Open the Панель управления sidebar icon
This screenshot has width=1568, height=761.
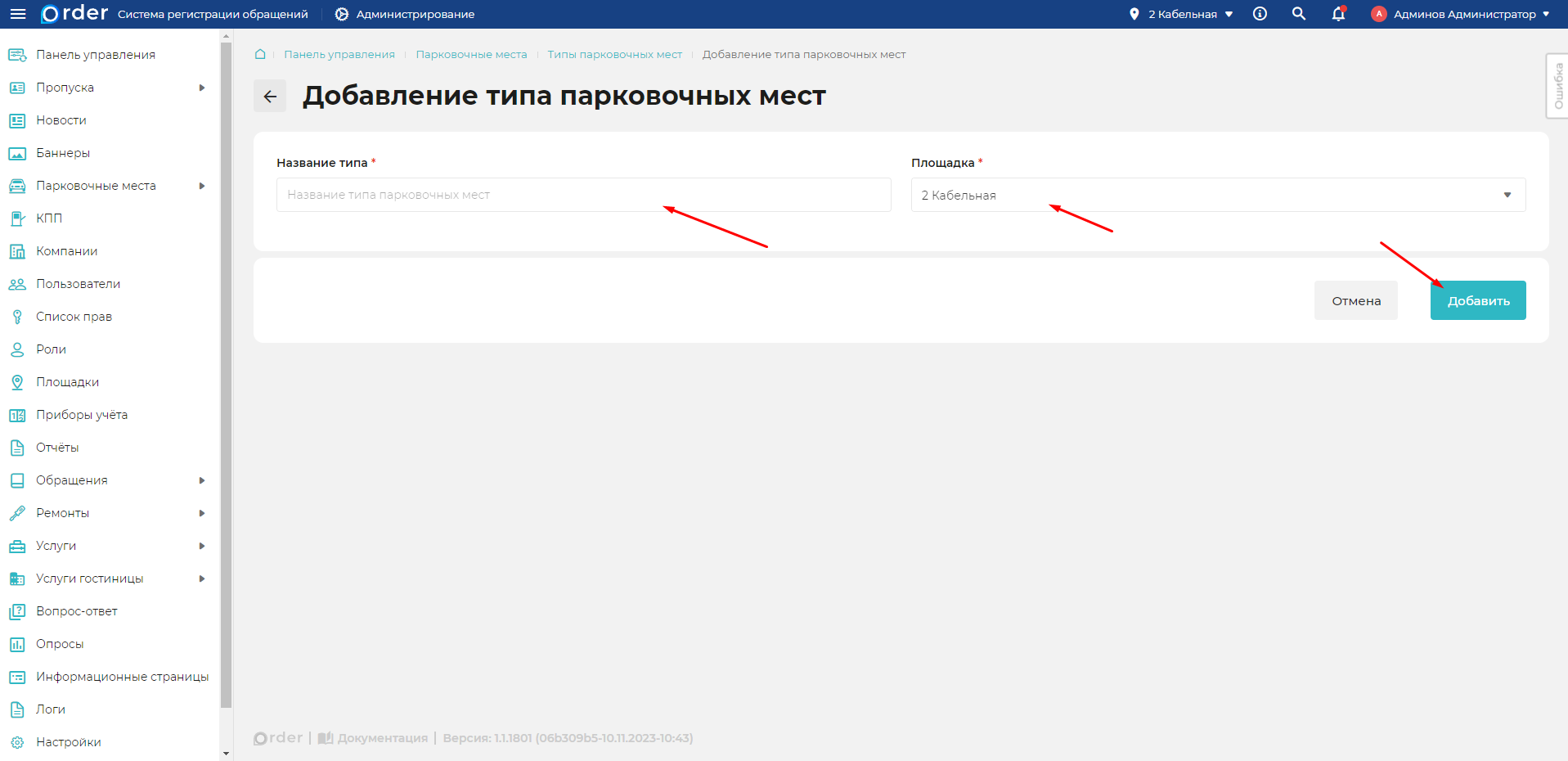point(17,54)
